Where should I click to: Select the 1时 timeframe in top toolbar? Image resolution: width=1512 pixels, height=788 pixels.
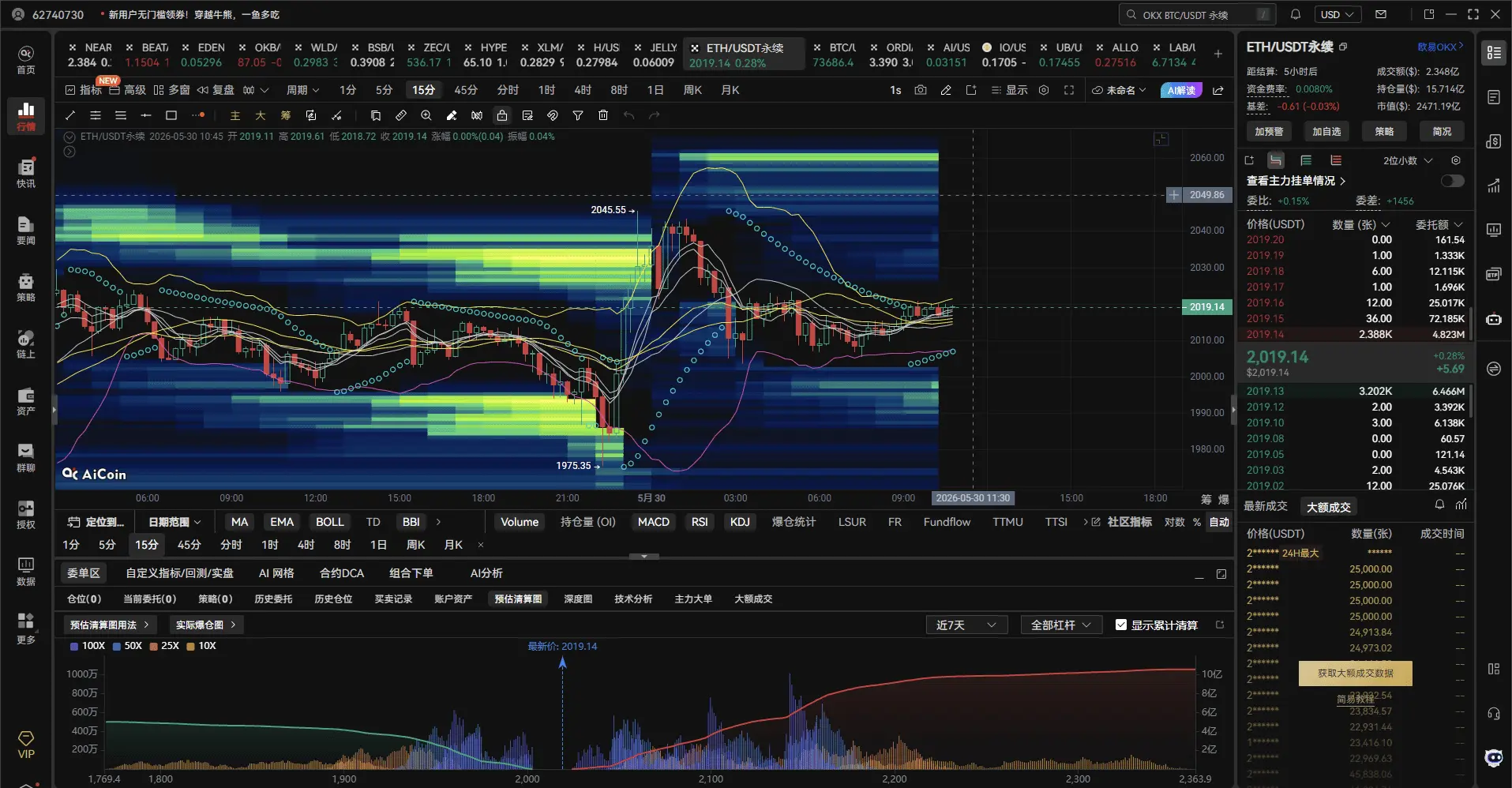click(546, 90)
